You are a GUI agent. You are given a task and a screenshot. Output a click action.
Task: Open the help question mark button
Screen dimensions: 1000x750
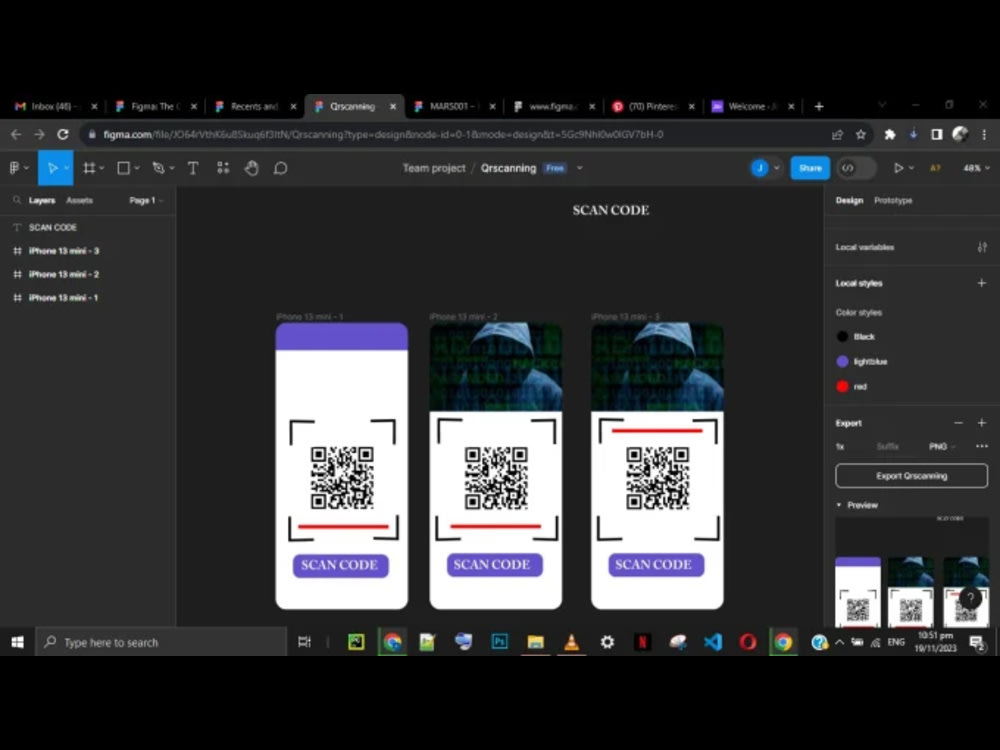coord(970,598)
